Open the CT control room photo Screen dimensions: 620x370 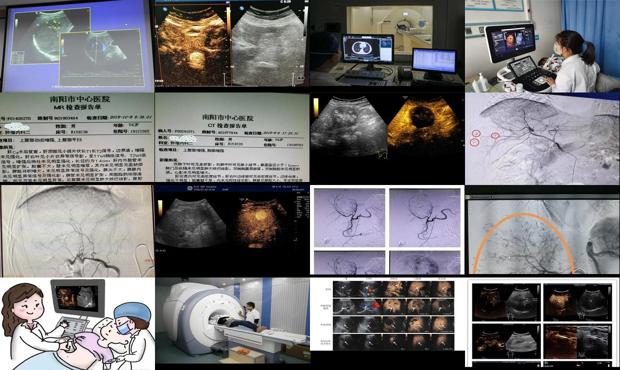coord(387,46)
